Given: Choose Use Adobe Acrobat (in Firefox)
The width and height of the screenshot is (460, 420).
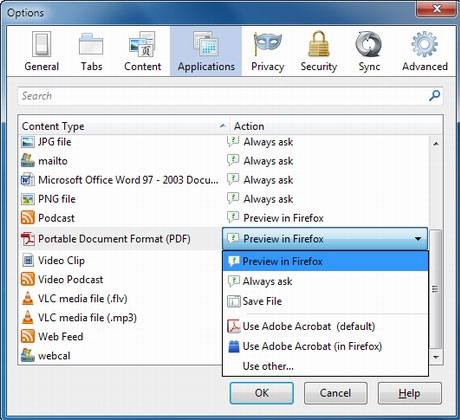Looking at the screenshot, I should point(325,346).
